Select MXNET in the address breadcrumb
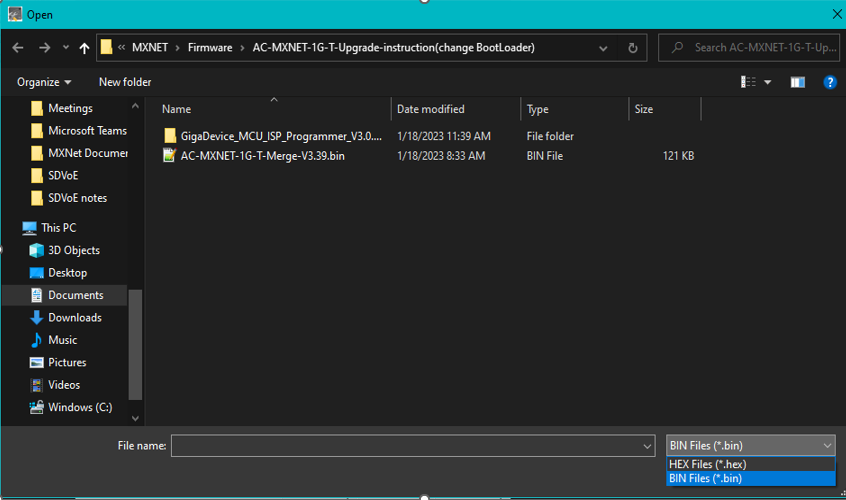Viewport: 846px width, 500px height. coord(149,47)
